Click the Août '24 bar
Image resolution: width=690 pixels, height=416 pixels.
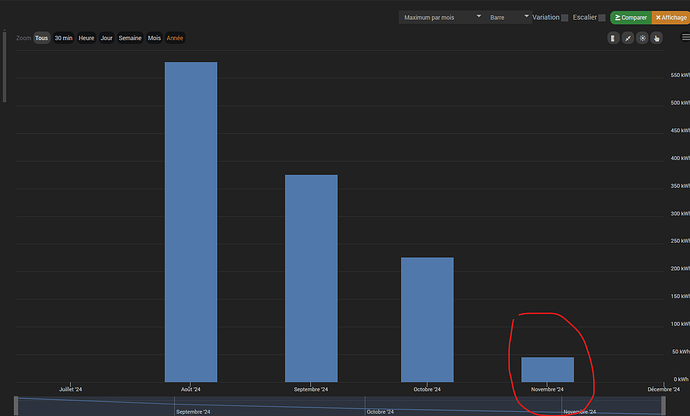click(191, 222)
